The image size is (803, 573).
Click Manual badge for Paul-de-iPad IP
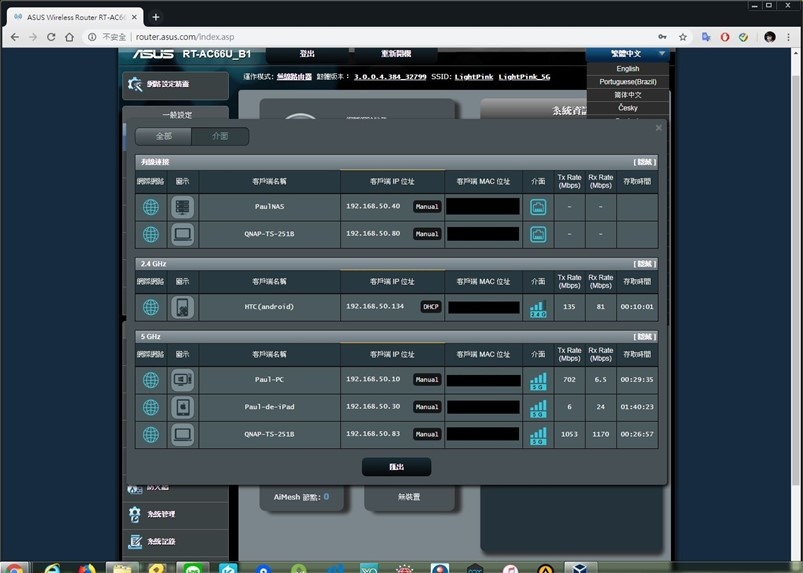point(427,407)
